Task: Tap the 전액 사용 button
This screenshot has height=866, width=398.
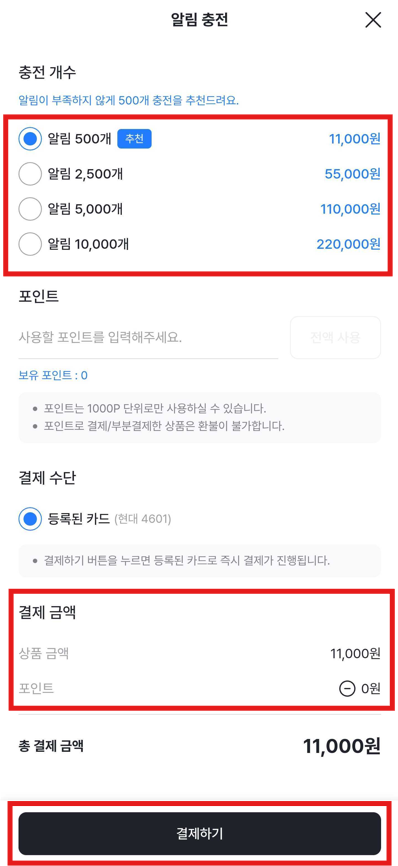Action: pyautogui.click(x=336, y=337)
